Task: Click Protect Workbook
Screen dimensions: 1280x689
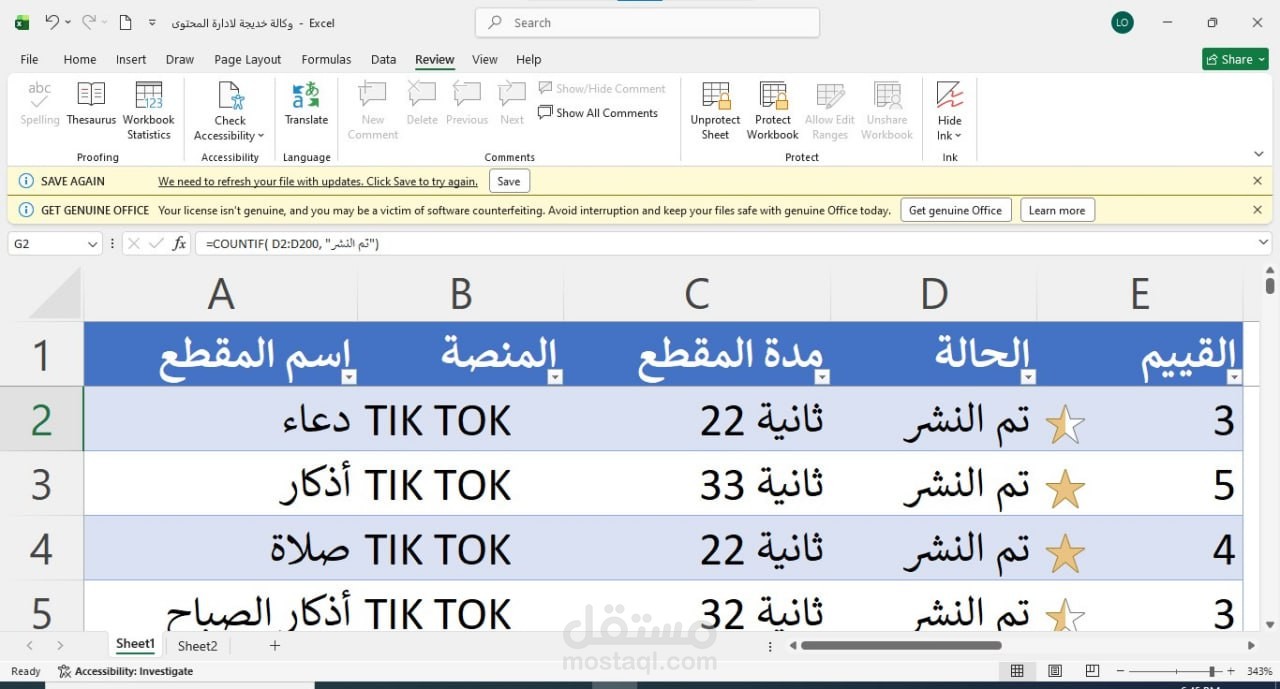Action: click(x=773, y=110)
